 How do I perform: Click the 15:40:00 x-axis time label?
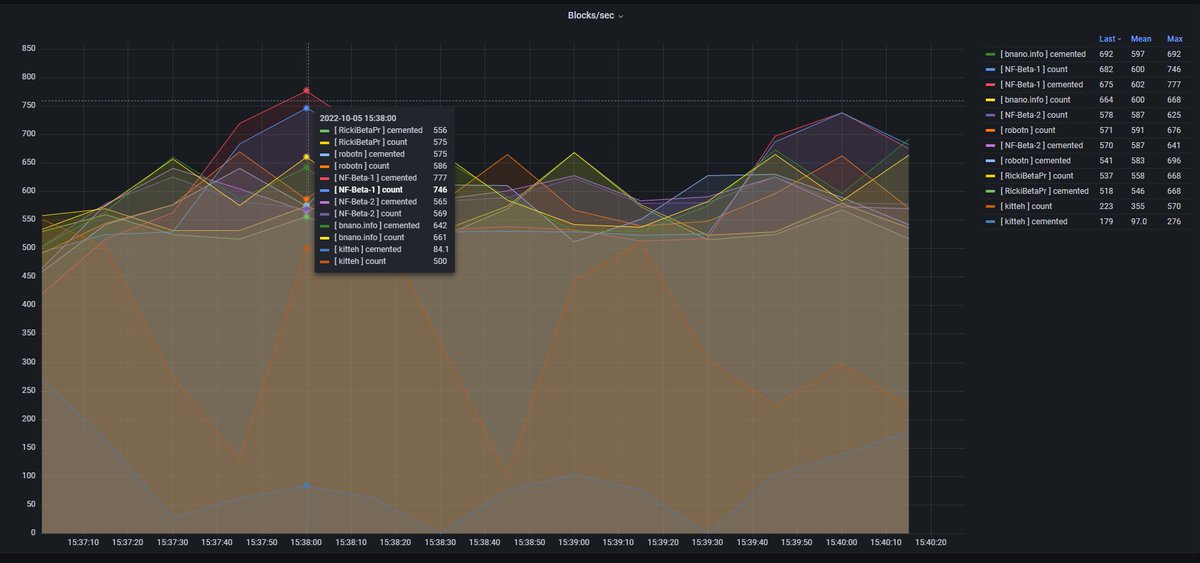tap(840, 543)
